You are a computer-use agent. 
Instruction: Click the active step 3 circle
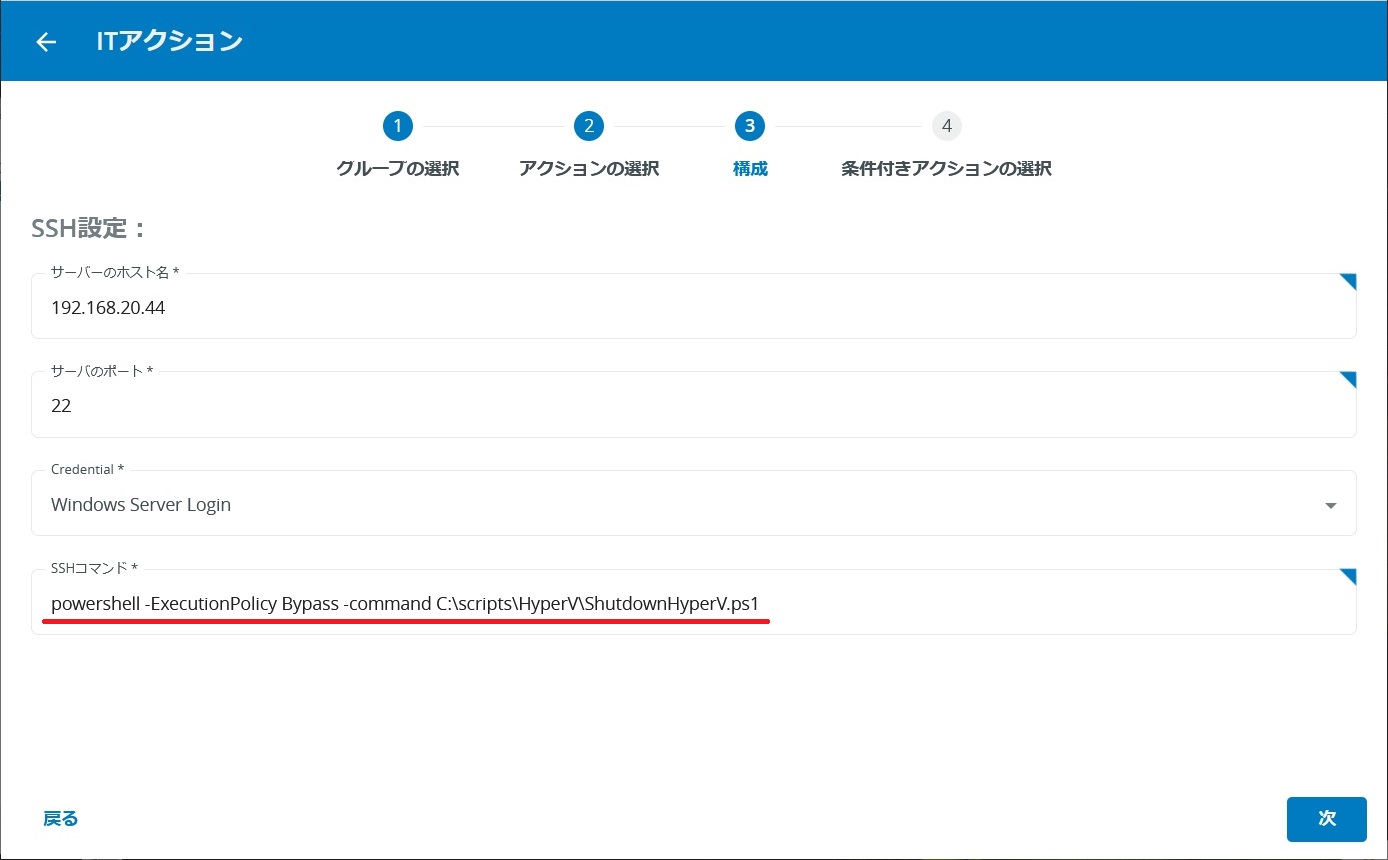pyautogui.click(x=749, y=126)
